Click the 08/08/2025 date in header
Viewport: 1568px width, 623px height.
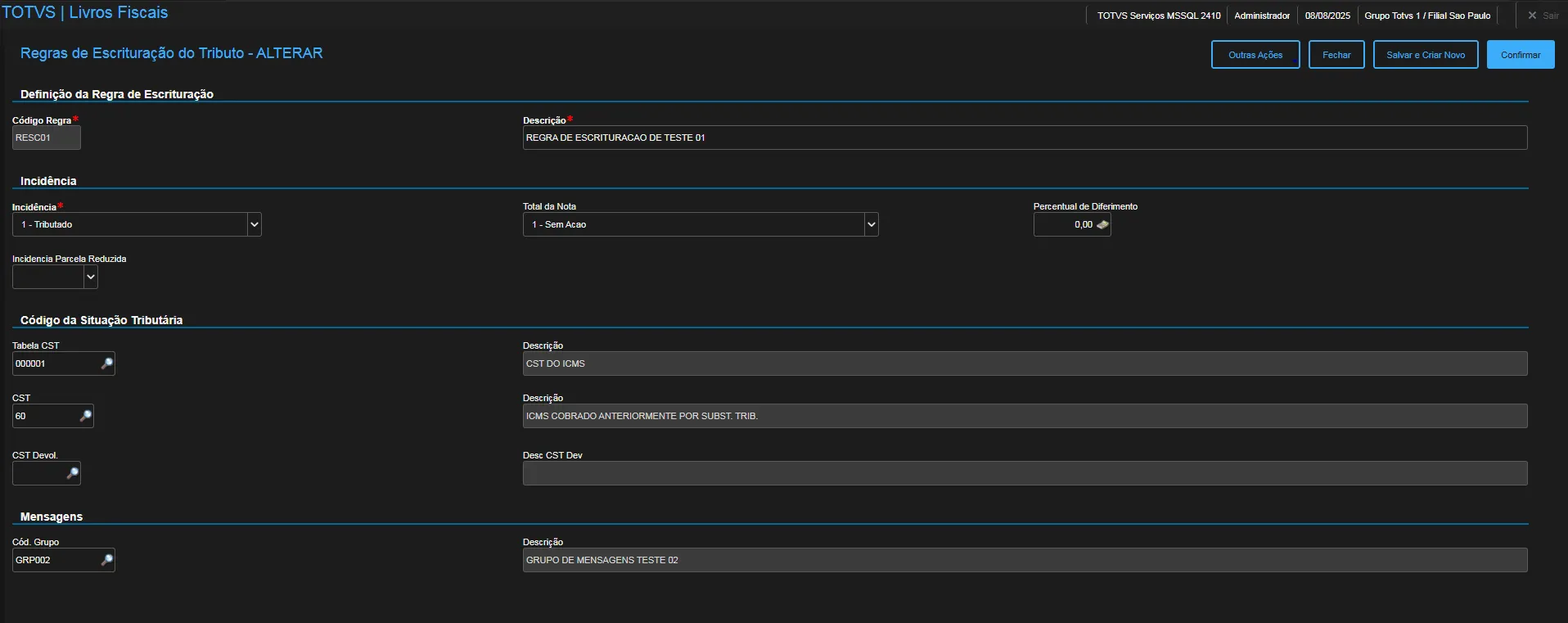pos(1327,16)
